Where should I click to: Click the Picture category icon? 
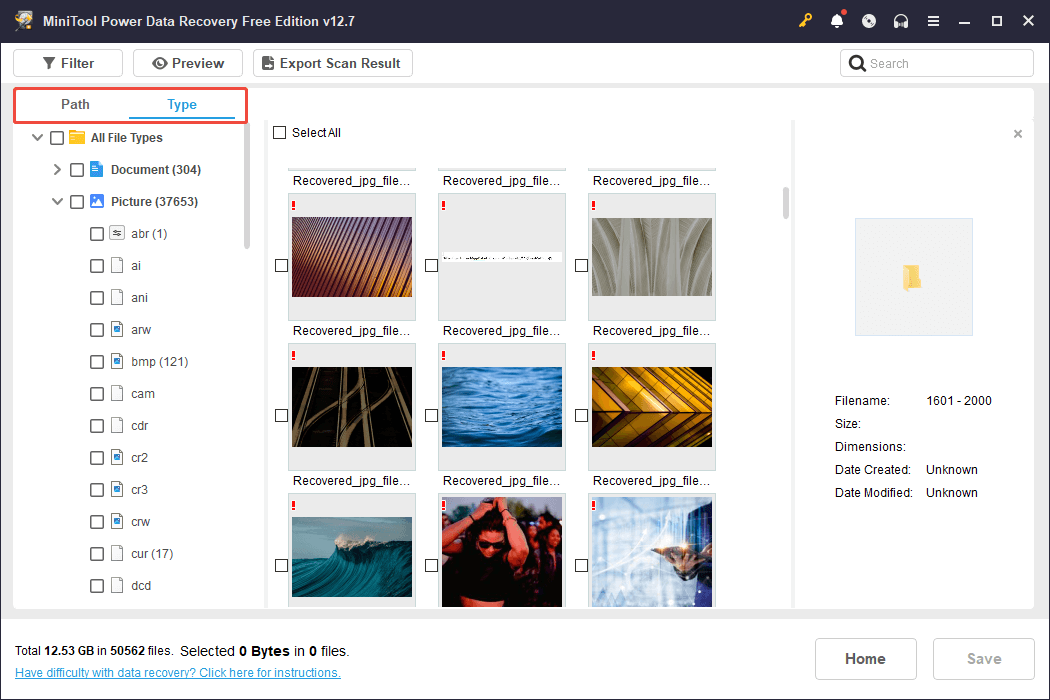point(97,201)
